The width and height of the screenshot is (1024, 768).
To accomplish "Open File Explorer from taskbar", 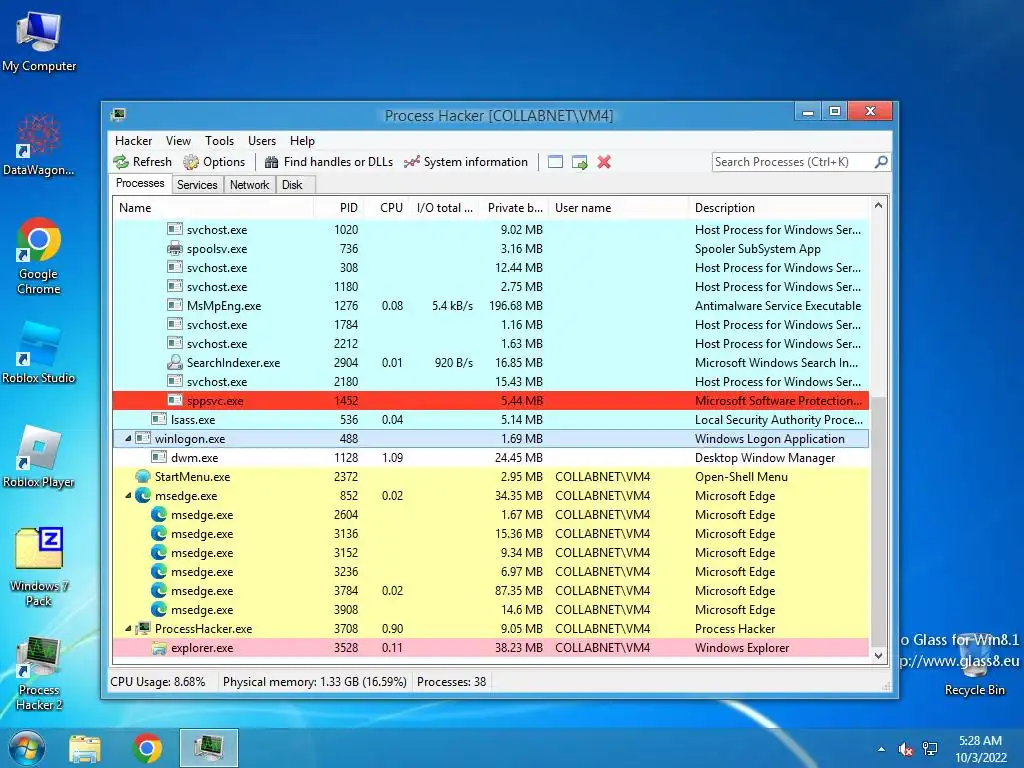I will point(85,748).
